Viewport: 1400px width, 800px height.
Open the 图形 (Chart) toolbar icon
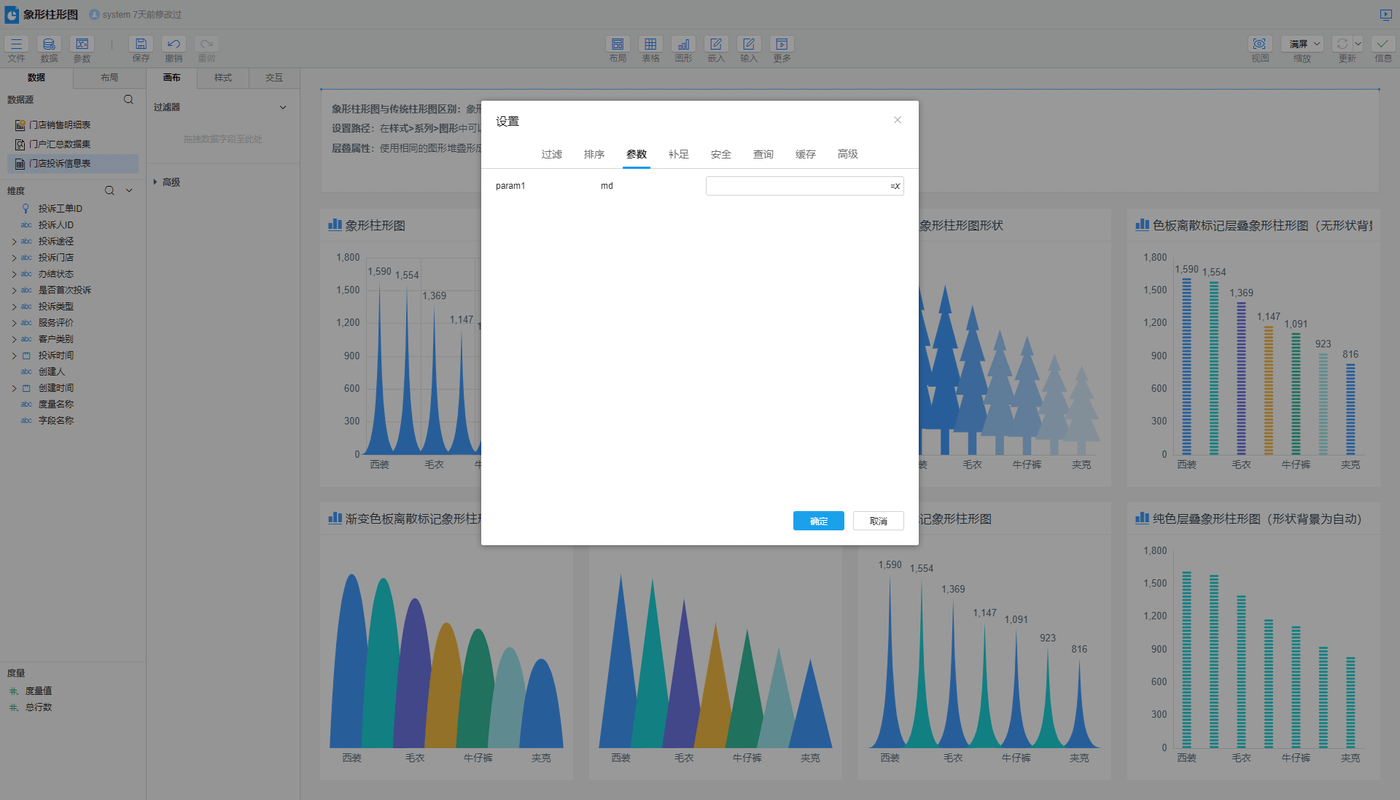(x=683, y=44)
